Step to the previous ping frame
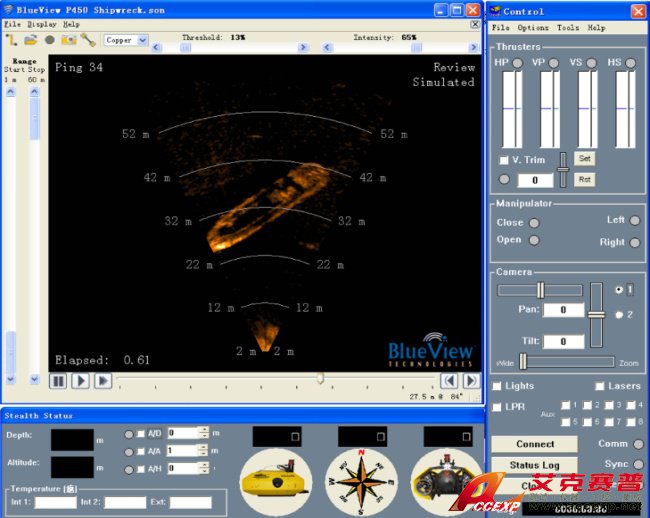The image size is (650, 518). (450, 380)
